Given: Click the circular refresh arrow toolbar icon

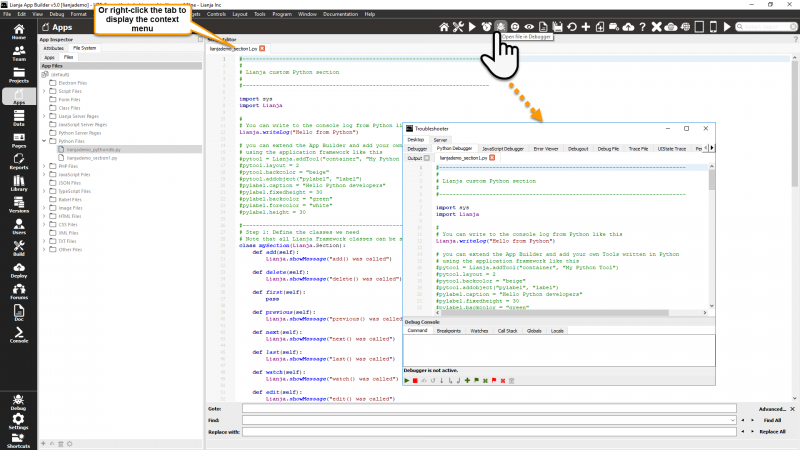Looking at the screenshot, I should pos(572,27).
